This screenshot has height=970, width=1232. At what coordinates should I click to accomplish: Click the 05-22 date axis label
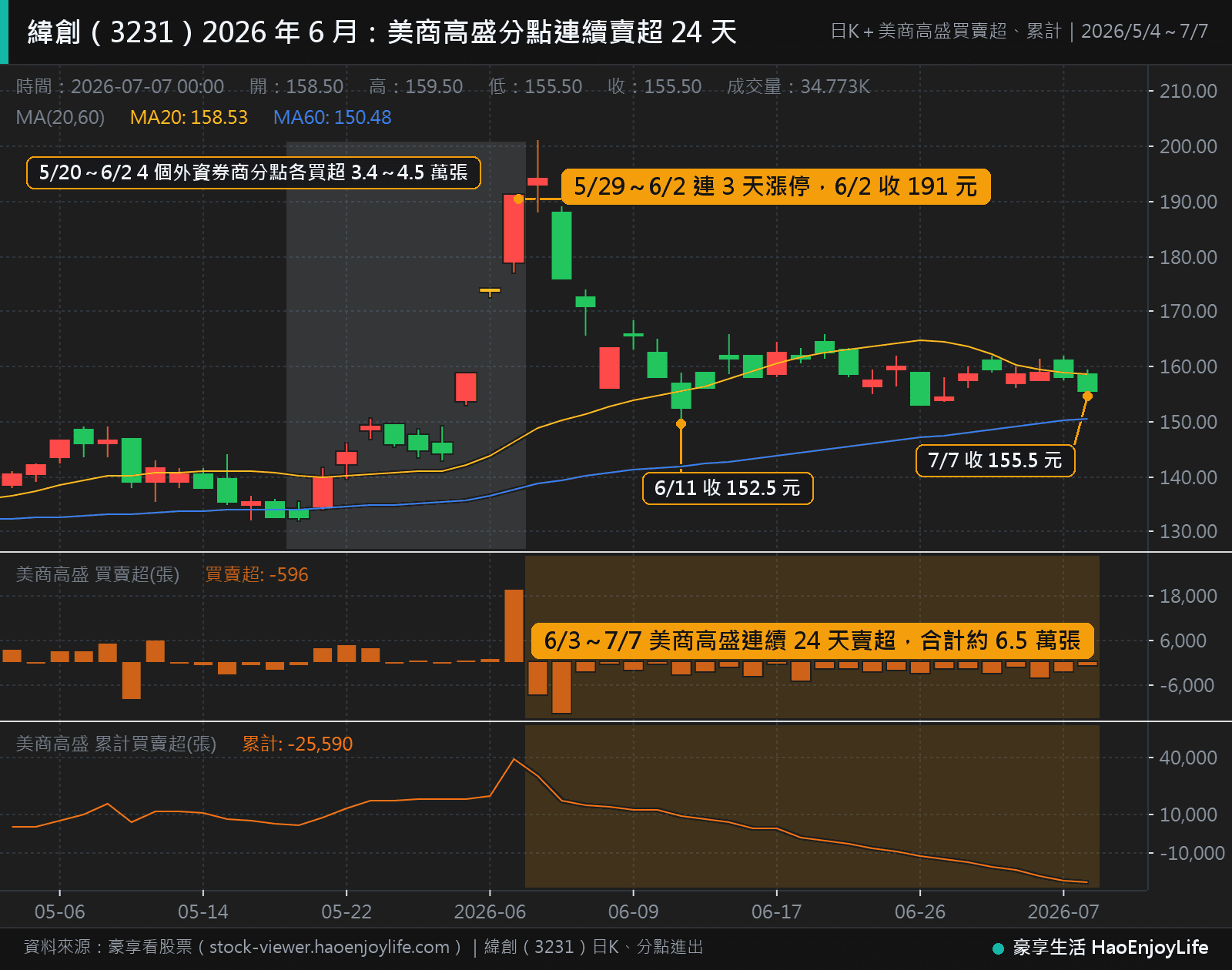(346, 911)
